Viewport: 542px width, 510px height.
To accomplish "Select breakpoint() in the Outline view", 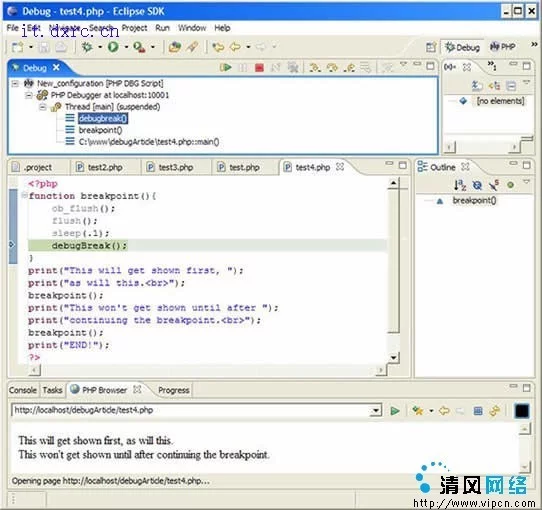I will 474,201.
